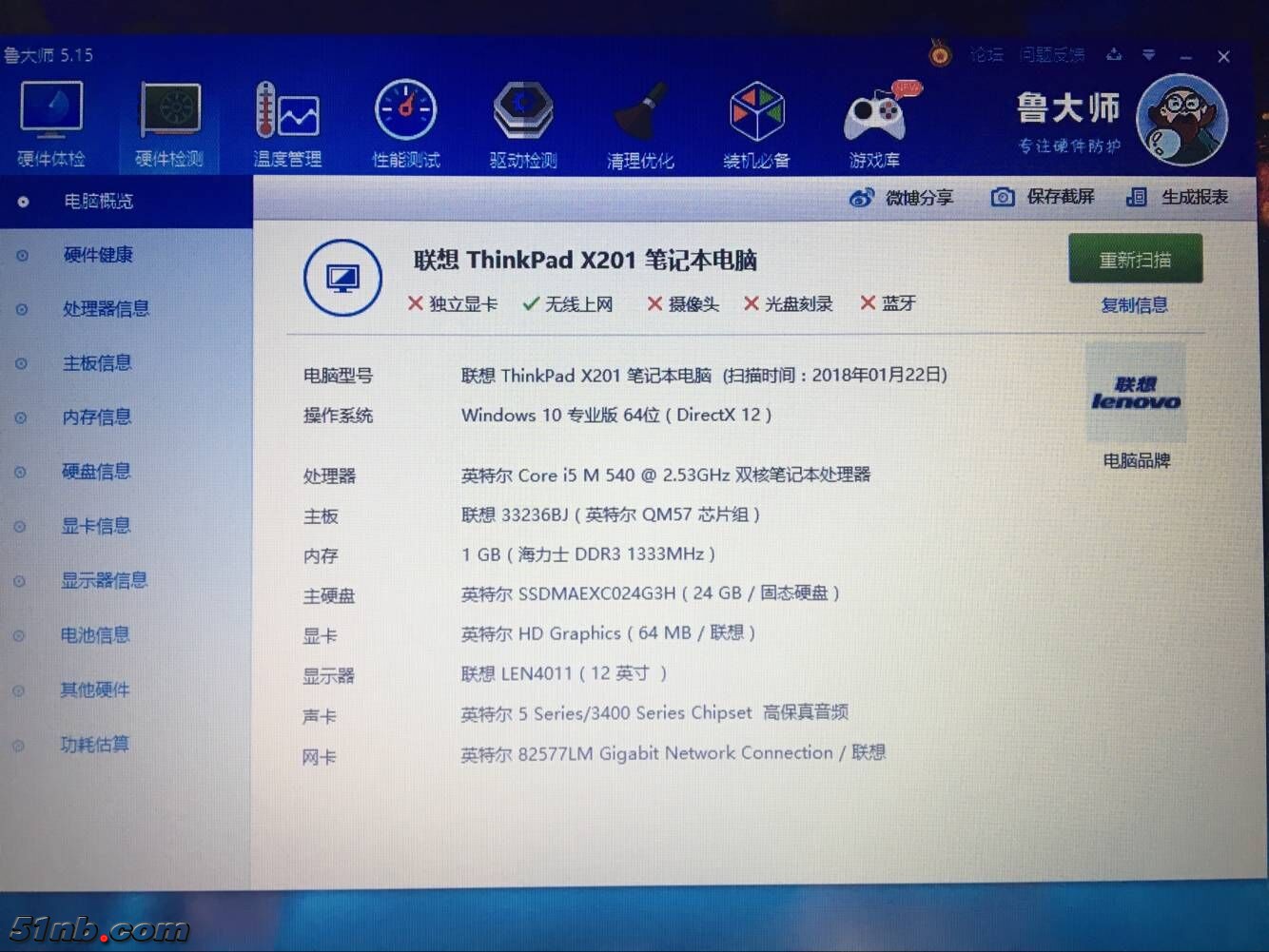Click the 独立显卡 feature indicator

coord(453,304)
